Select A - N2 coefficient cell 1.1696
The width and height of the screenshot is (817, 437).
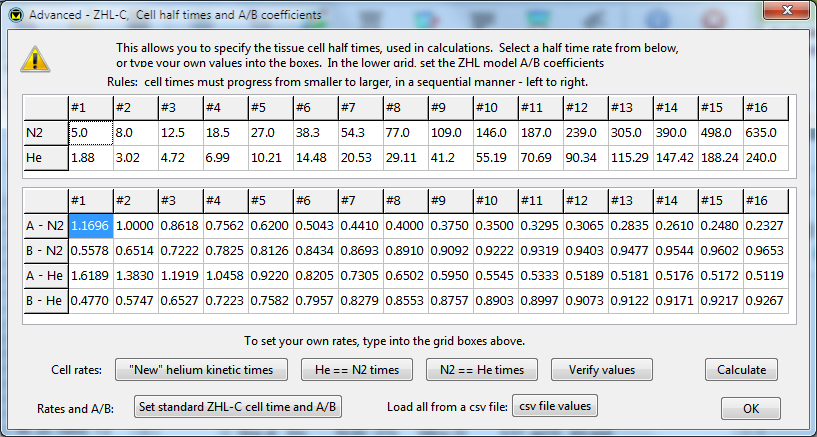coord(91,226)
